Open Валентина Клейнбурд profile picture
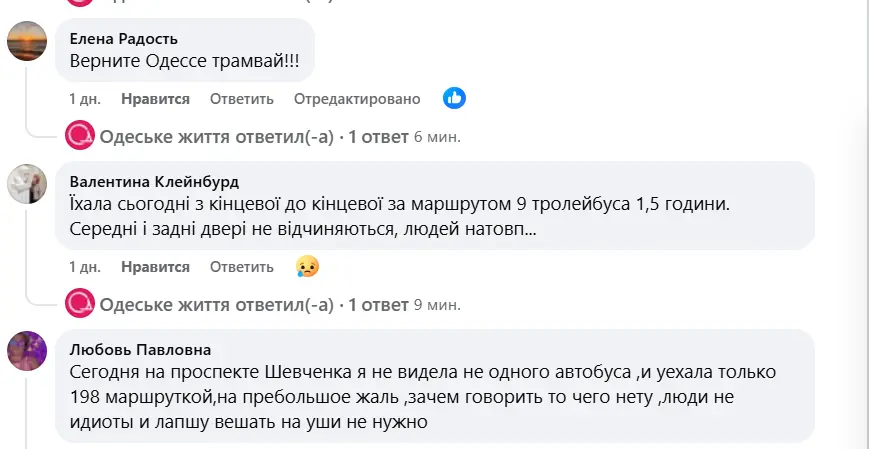 tap(26, 183)
